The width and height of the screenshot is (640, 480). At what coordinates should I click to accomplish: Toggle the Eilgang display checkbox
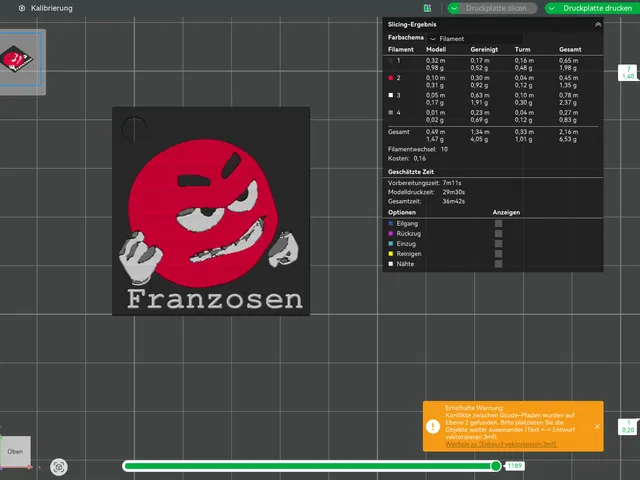click(x=498, y=224)
